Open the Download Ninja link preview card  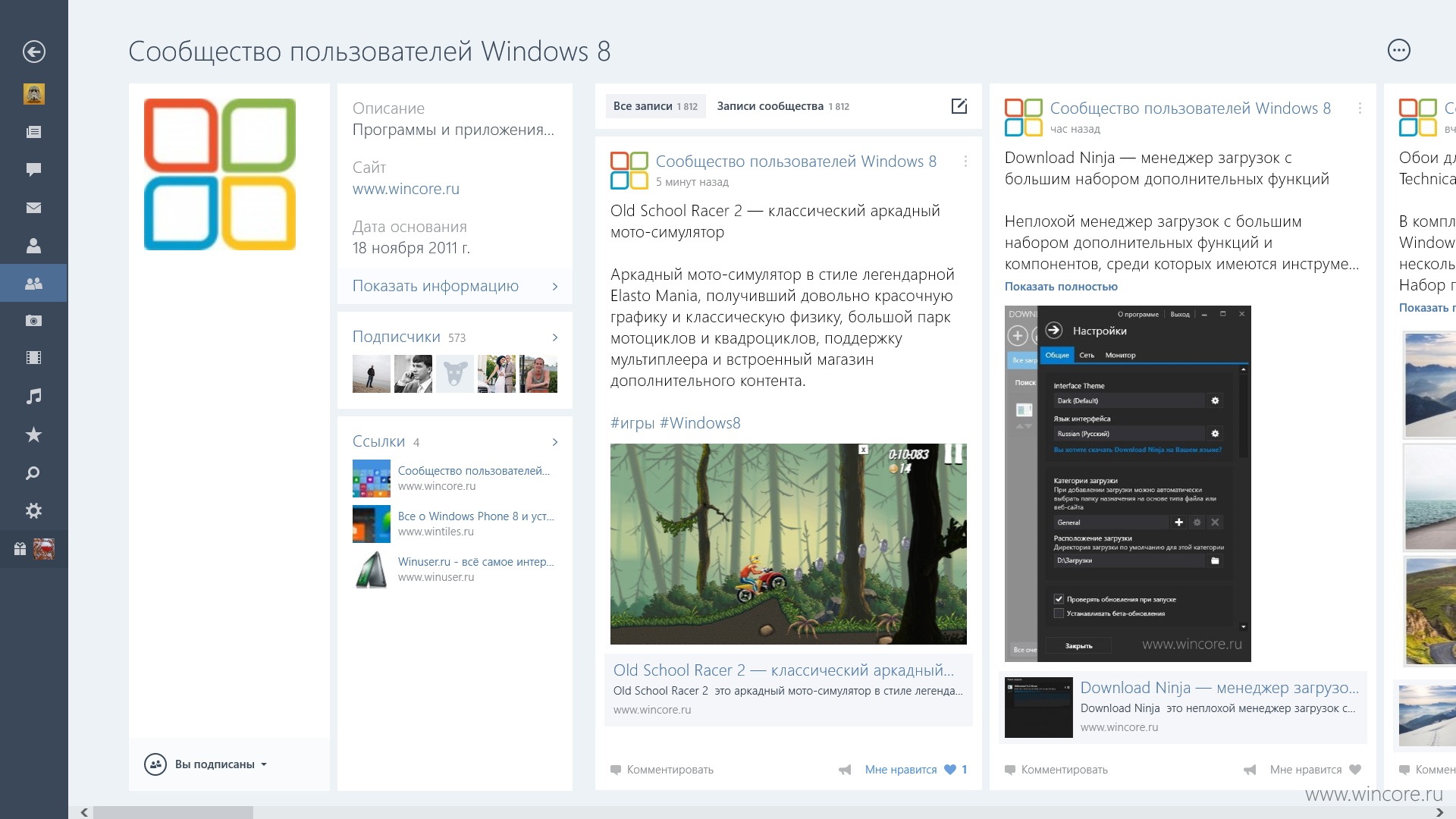tap(1183, 707)
